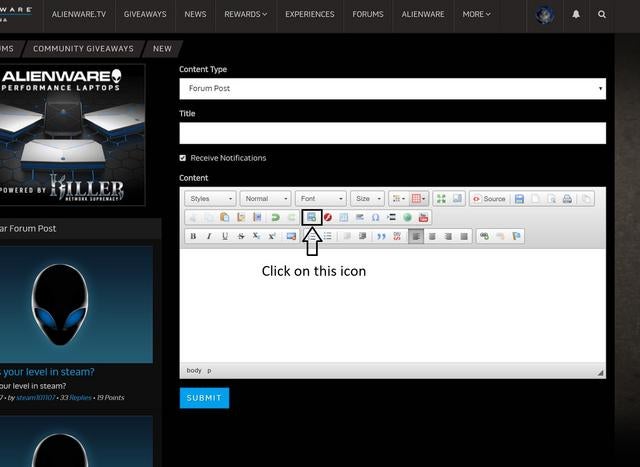
Task: Open steam101107 user profile link
Action: tap(36, 398)
